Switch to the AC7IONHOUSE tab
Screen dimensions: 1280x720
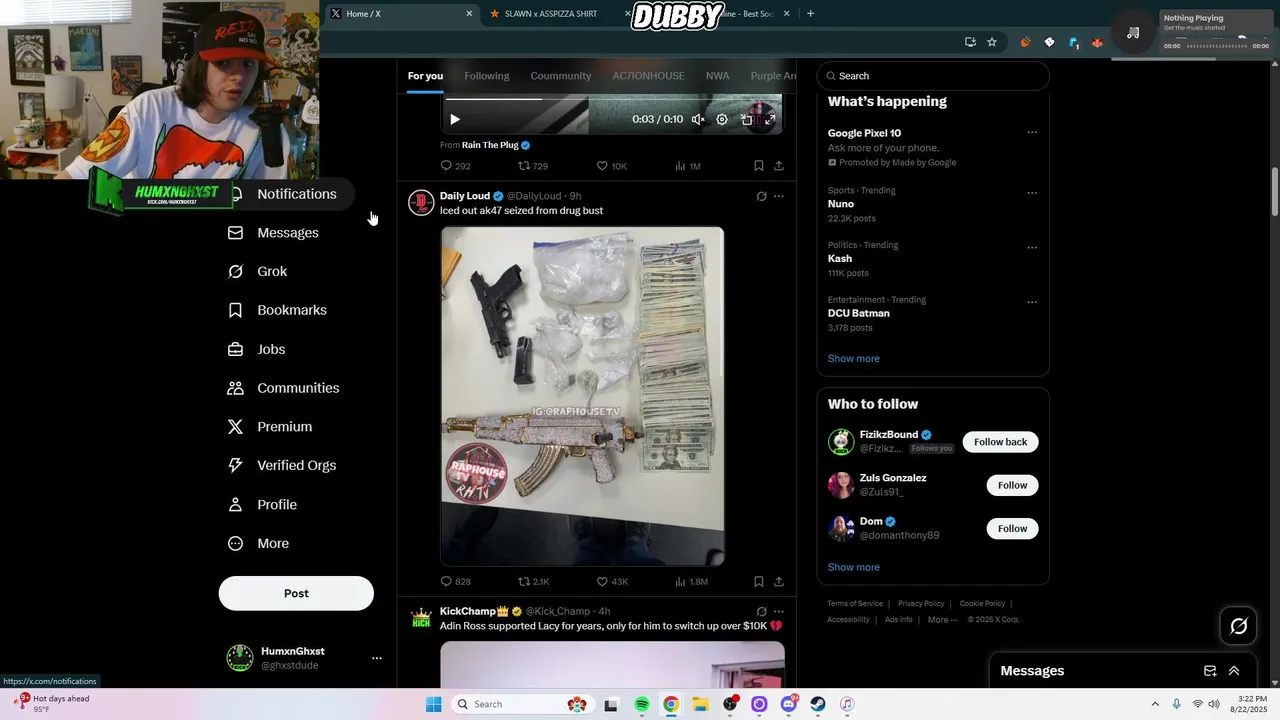click(648, 76)
